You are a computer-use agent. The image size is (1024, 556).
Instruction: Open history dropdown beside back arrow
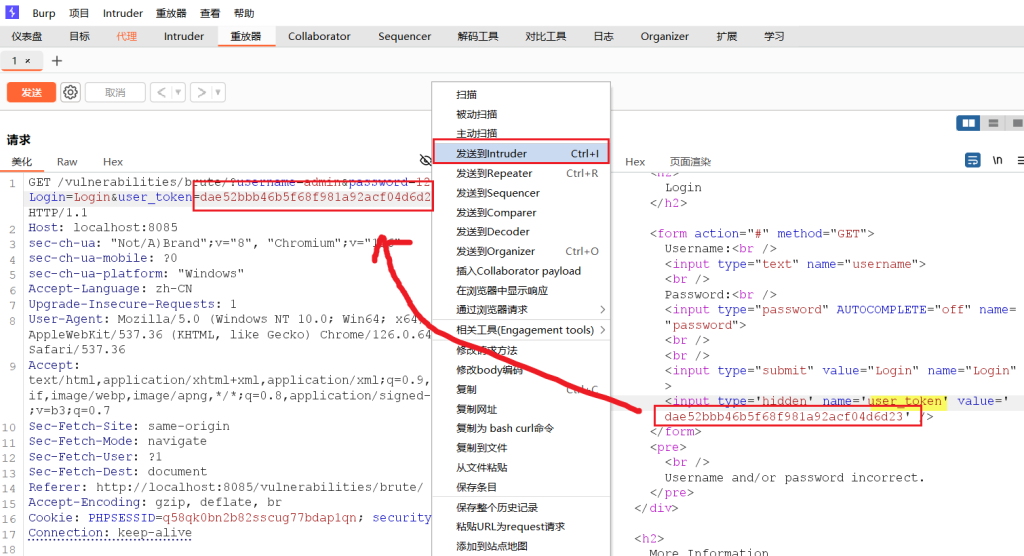[178, 92]
